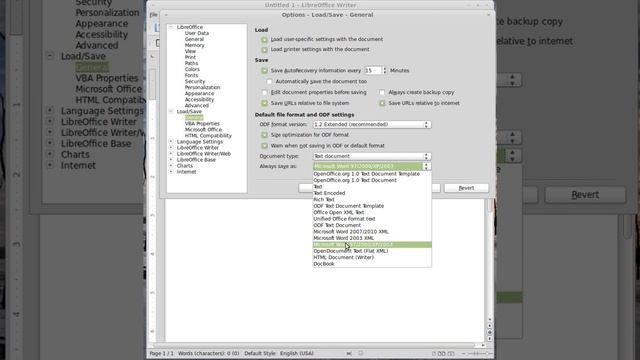Click Page 1 / 1 in status bar

[x=161, y=353]
